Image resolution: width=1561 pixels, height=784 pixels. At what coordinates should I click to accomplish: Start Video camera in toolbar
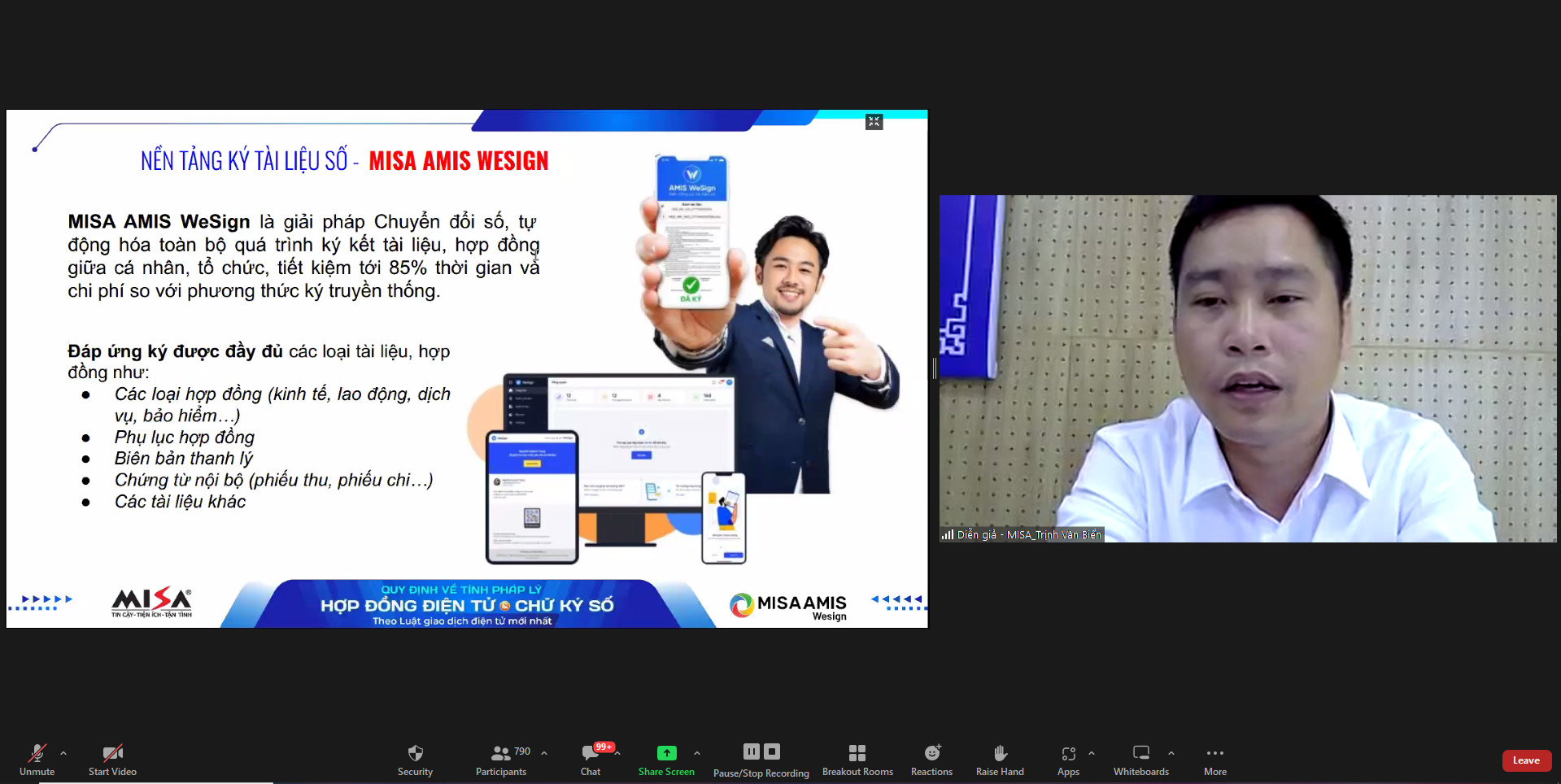click(x=112, y=753)
